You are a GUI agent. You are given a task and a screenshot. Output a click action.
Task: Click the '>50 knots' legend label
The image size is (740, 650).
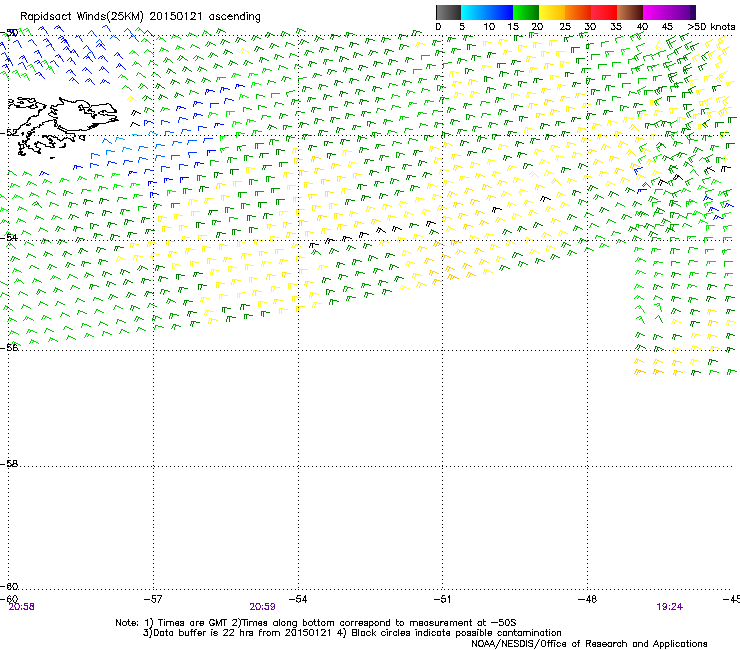(711, 27)
